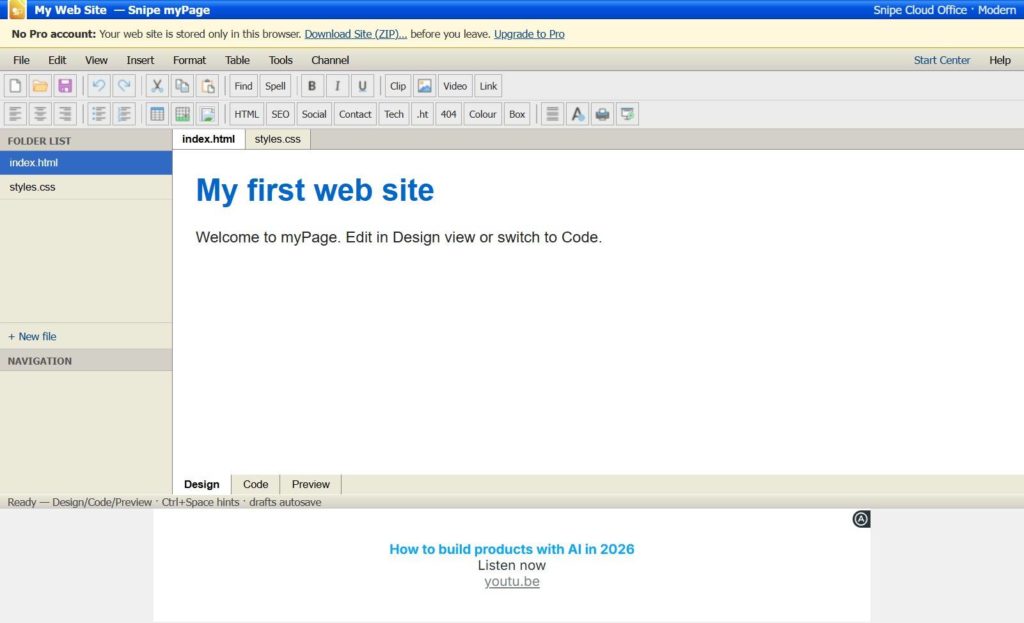Insert a Video

455,86
